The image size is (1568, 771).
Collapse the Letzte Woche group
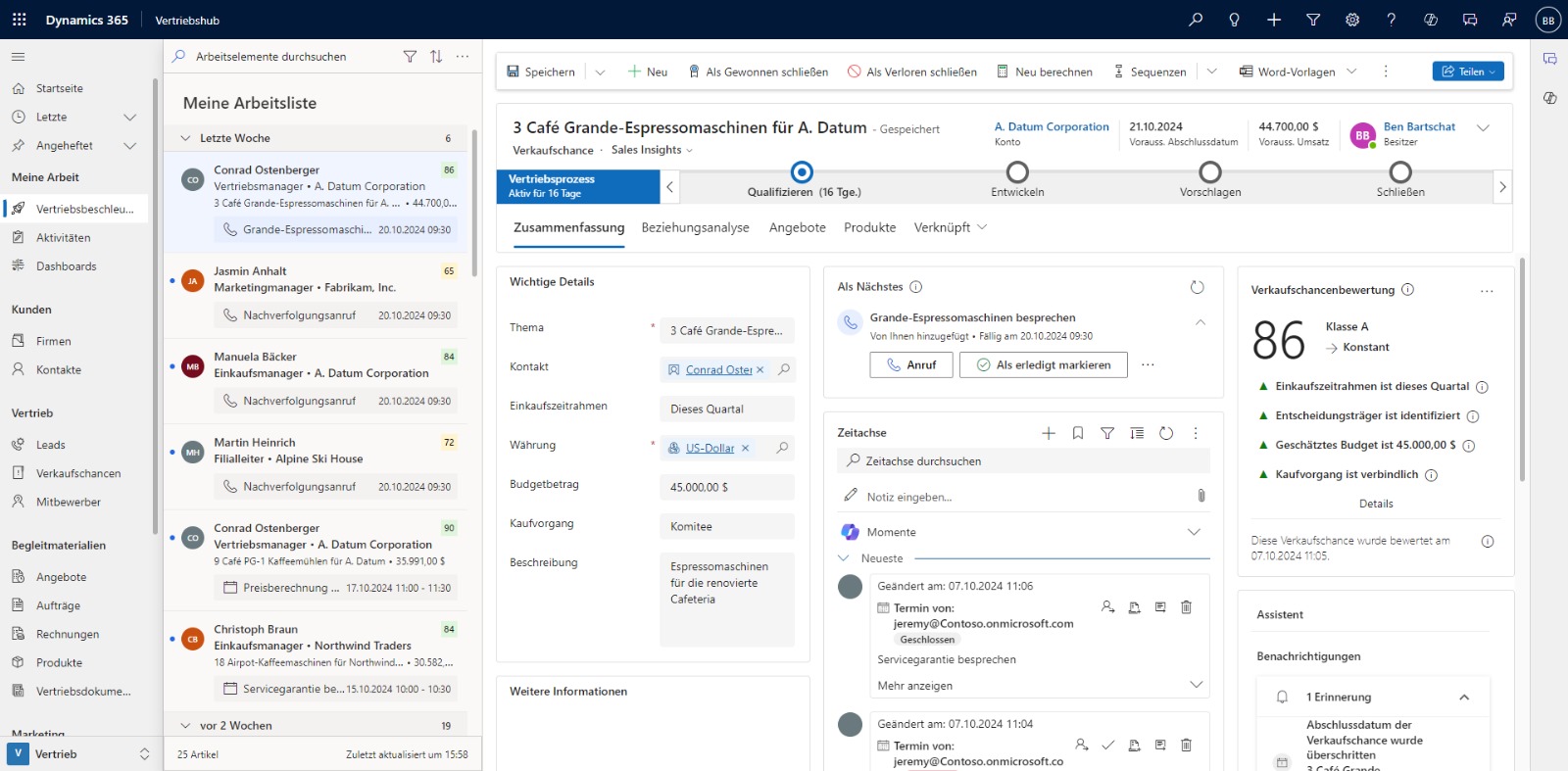click(186, 138)
